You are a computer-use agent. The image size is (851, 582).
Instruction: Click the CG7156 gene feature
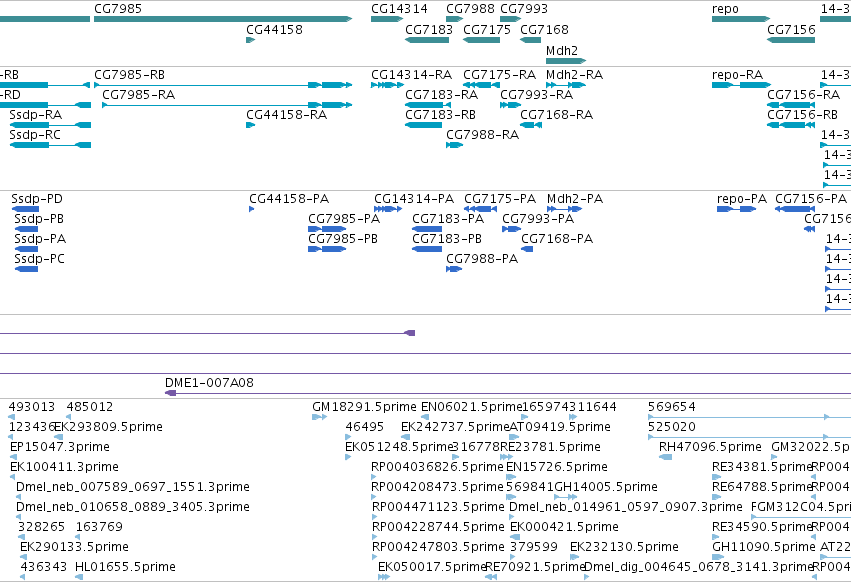[791, 40]
